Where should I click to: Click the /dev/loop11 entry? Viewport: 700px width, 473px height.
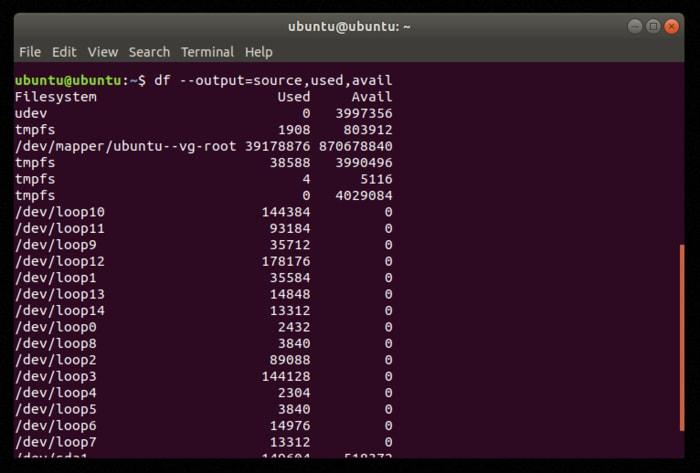pyautogui.click(x=60, y=228)
